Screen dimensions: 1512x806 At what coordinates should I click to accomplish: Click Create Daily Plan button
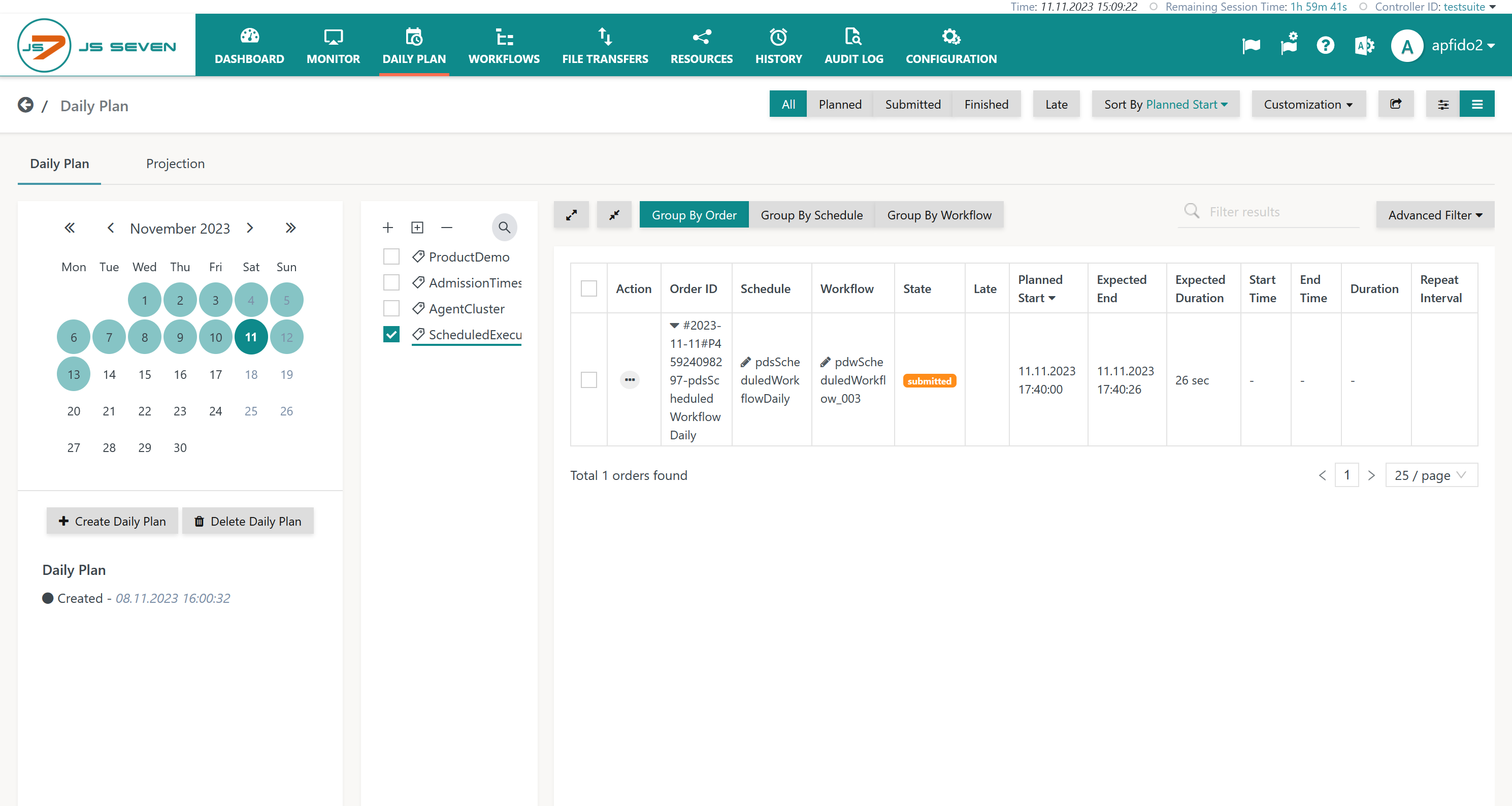112,521
